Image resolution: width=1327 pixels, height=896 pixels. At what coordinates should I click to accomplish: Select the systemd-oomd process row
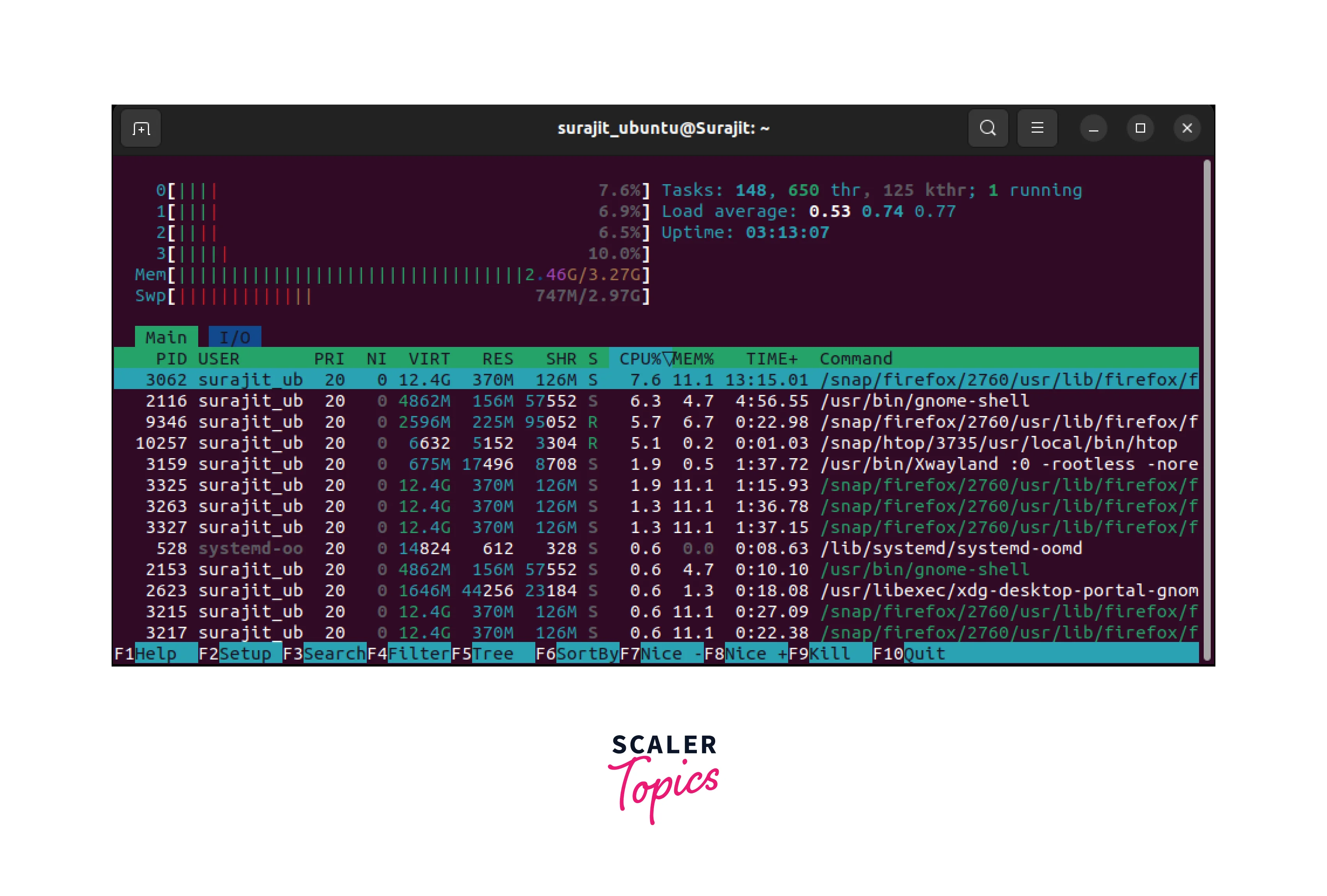point(571,548)
